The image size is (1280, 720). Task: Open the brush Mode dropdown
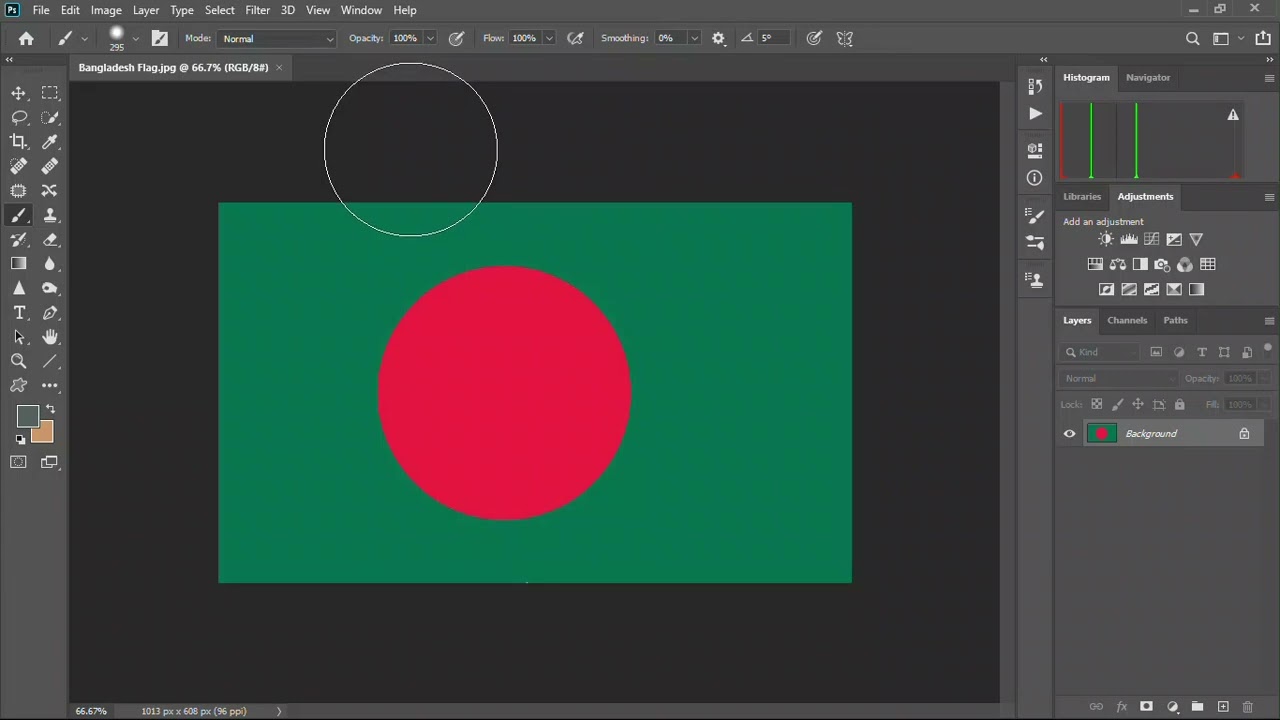[x=277, y=39]
